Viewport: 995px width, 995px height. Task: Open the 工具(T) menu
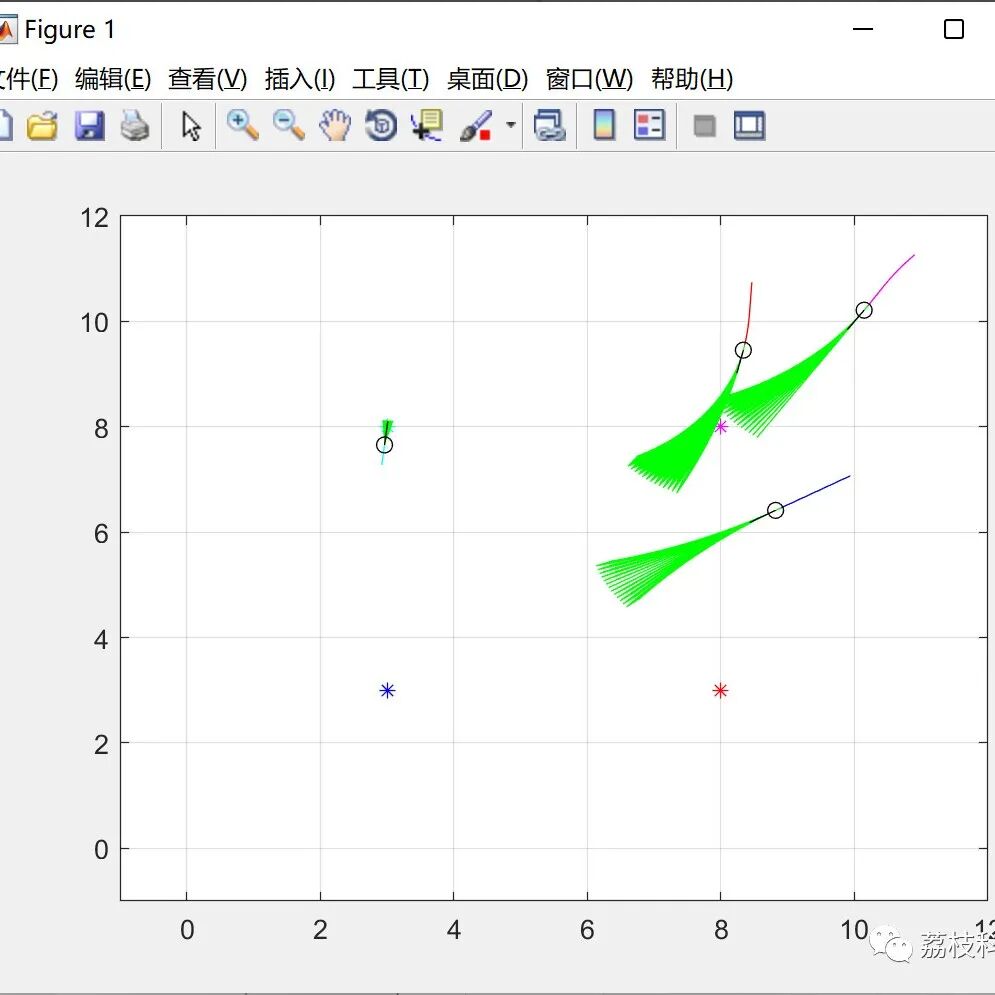click(391, 79)
